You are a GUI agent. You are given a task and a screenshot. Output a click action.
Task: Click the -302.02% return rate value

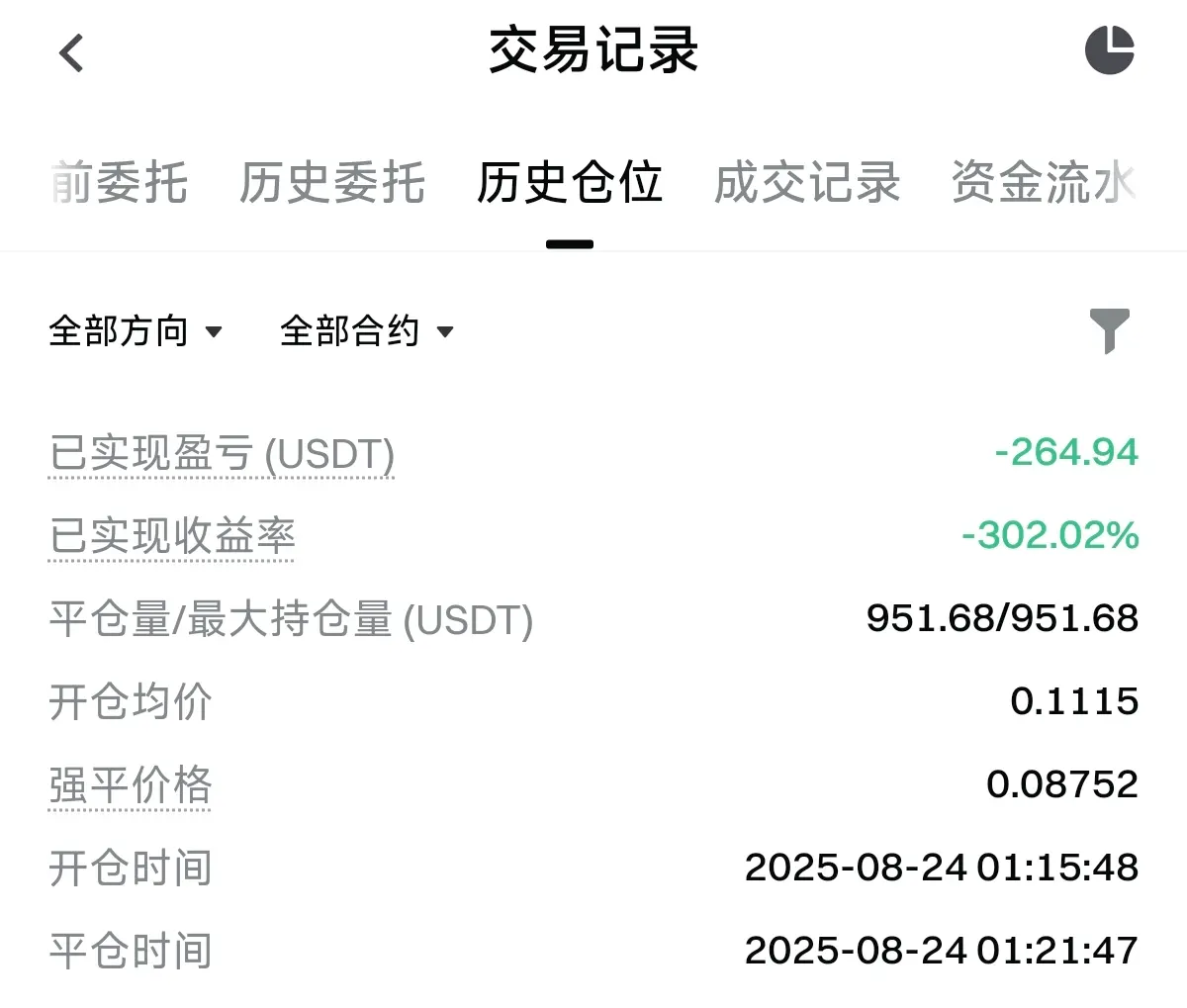tap(1050, 535)
